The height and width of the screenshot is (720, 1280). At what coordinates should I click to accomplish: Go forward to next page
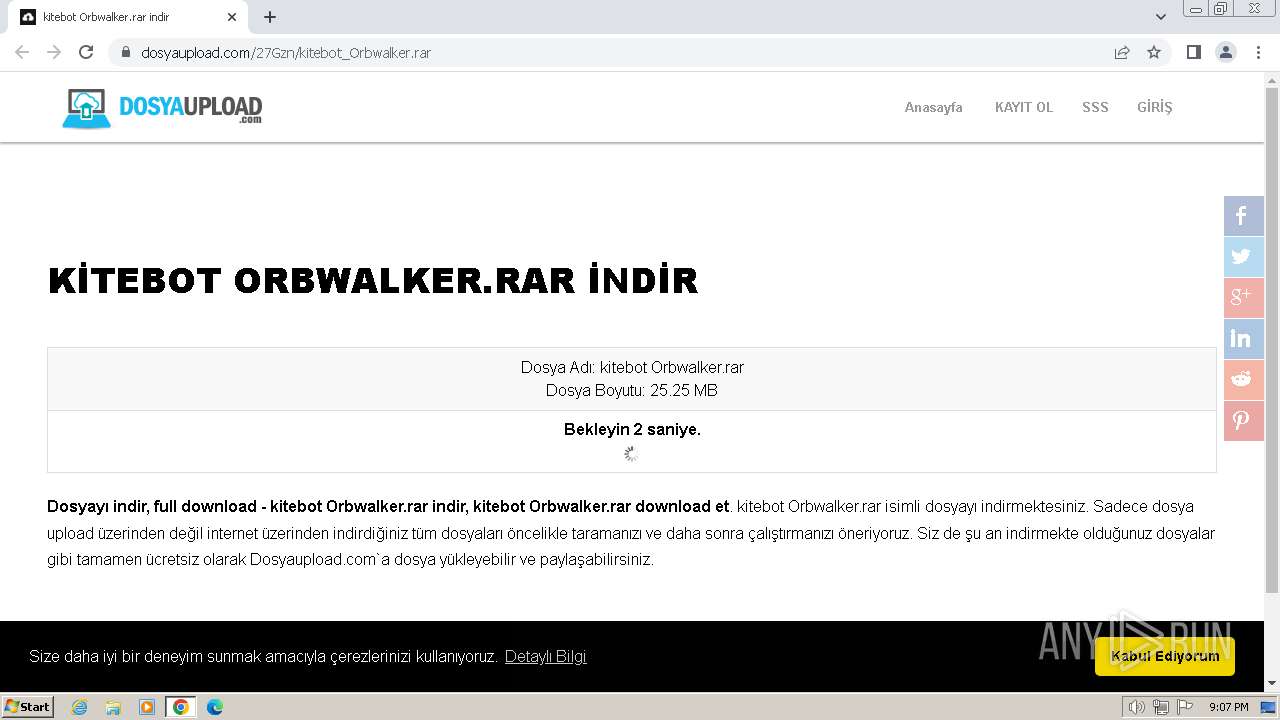coord(54,52)
